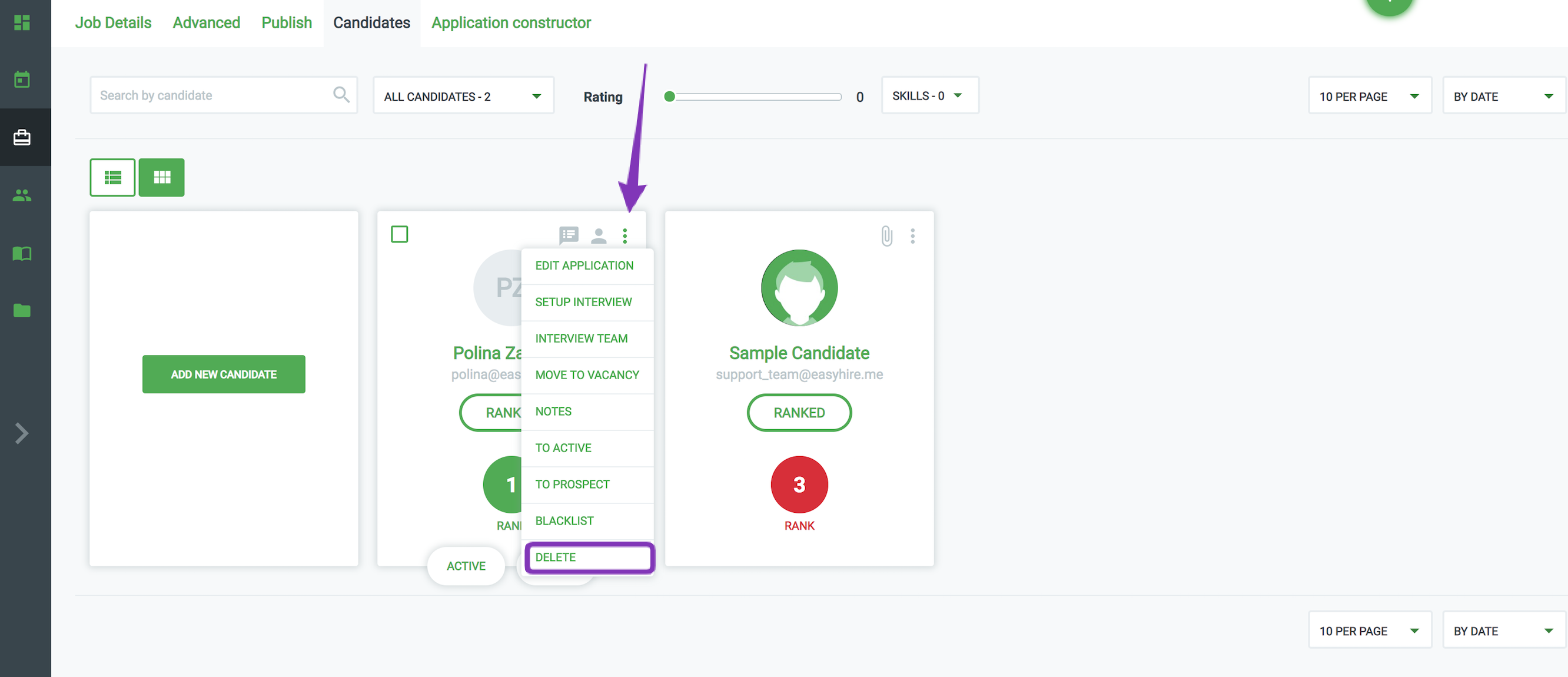Focus the Search by candidate field
Screen dimensions: 1568x677
click(213, 95)
